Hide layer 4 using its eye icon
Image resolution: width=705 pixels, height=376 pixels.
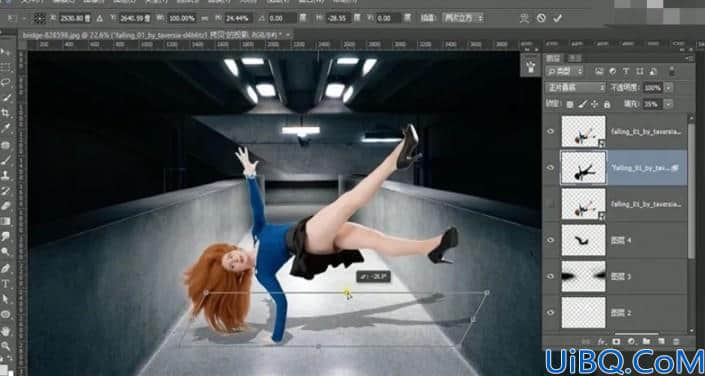[551, 240]
